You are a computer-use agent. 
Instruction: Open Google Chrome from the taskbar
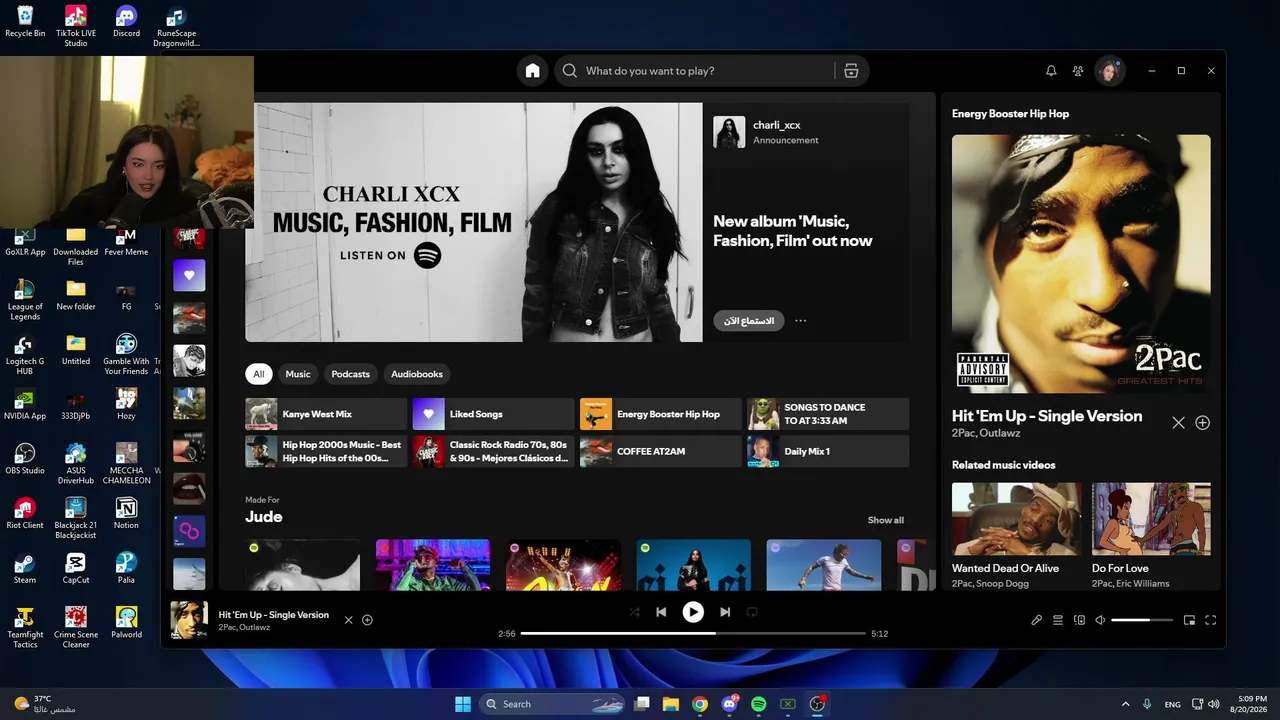tap(700, 704)
